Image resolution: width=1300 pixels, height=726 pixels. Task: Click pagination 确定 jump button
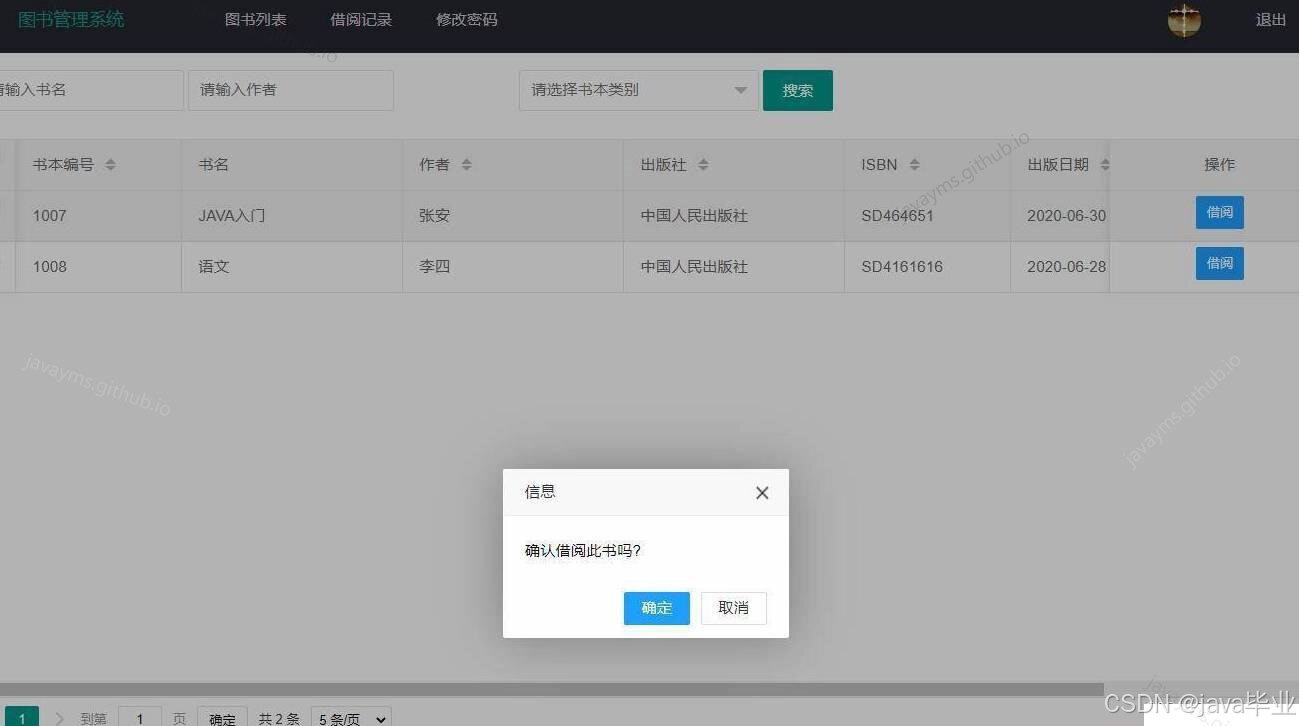(222, 717)
